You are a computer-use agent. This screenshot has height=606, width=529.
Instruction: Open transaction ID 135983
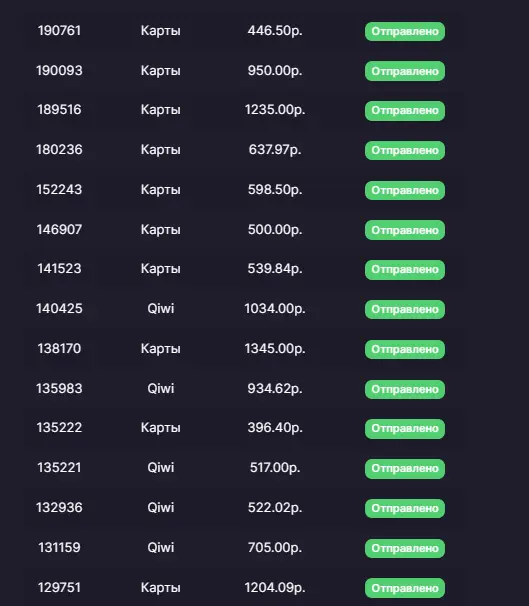pos(59,388)
